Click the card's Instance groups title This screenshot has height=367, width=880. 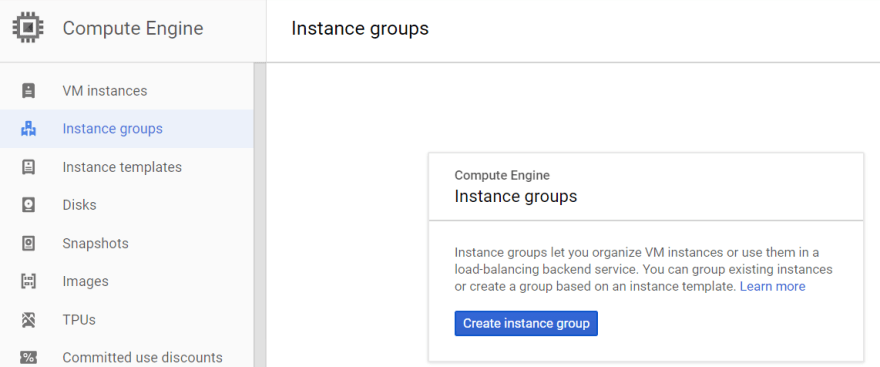pos(516,196)
